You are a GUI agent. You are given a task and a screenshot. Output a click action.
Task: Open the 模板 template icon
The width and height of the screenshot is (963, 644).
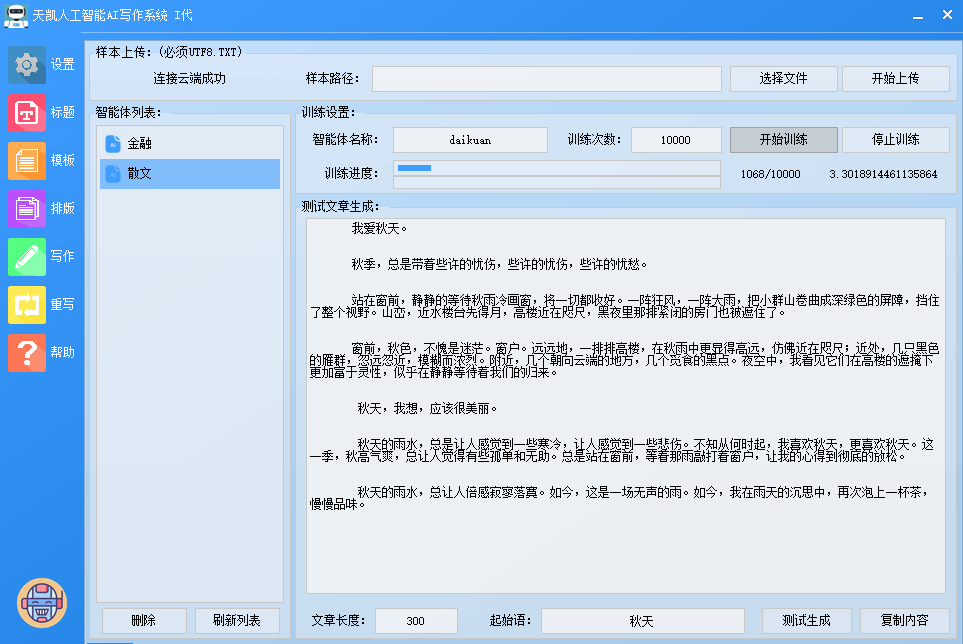point(27,160)
